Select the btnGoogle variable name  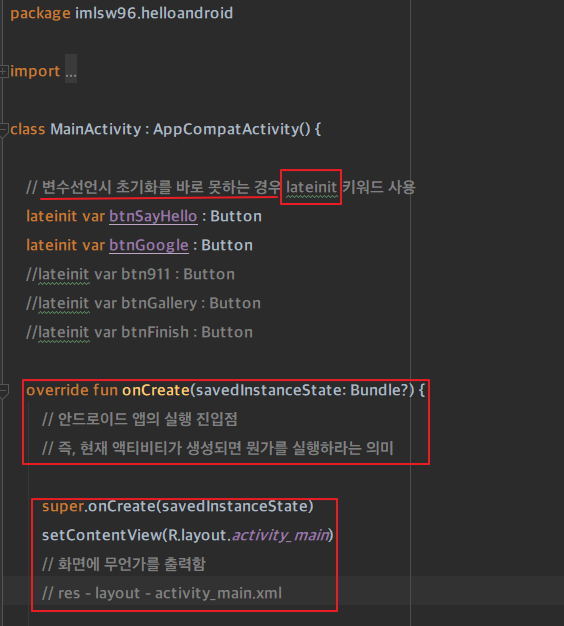(x=148, y=245)
